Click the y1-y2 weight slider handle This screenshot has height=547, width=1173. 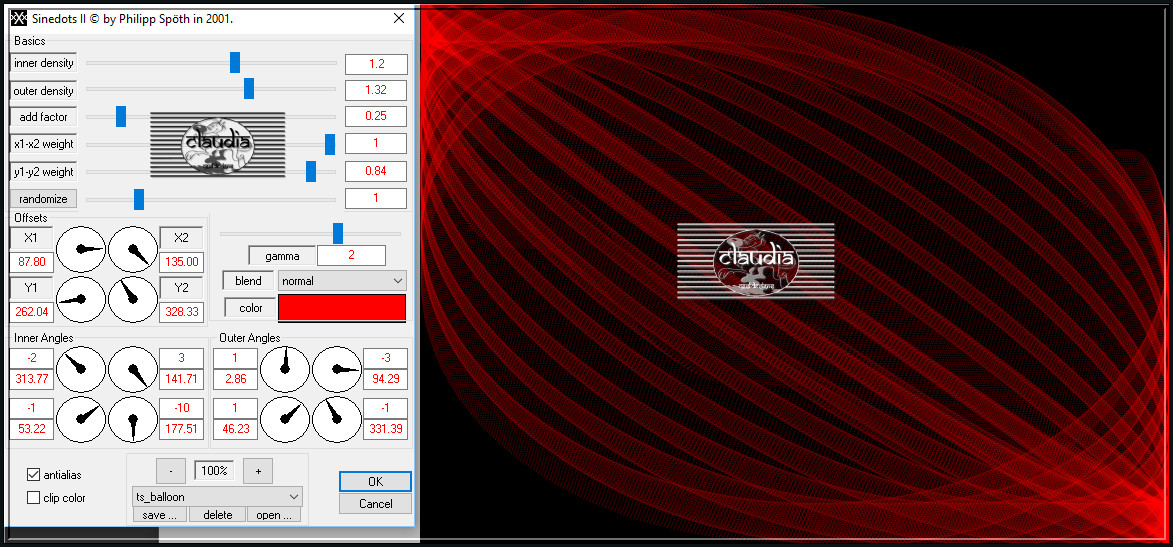pos(311,171)
